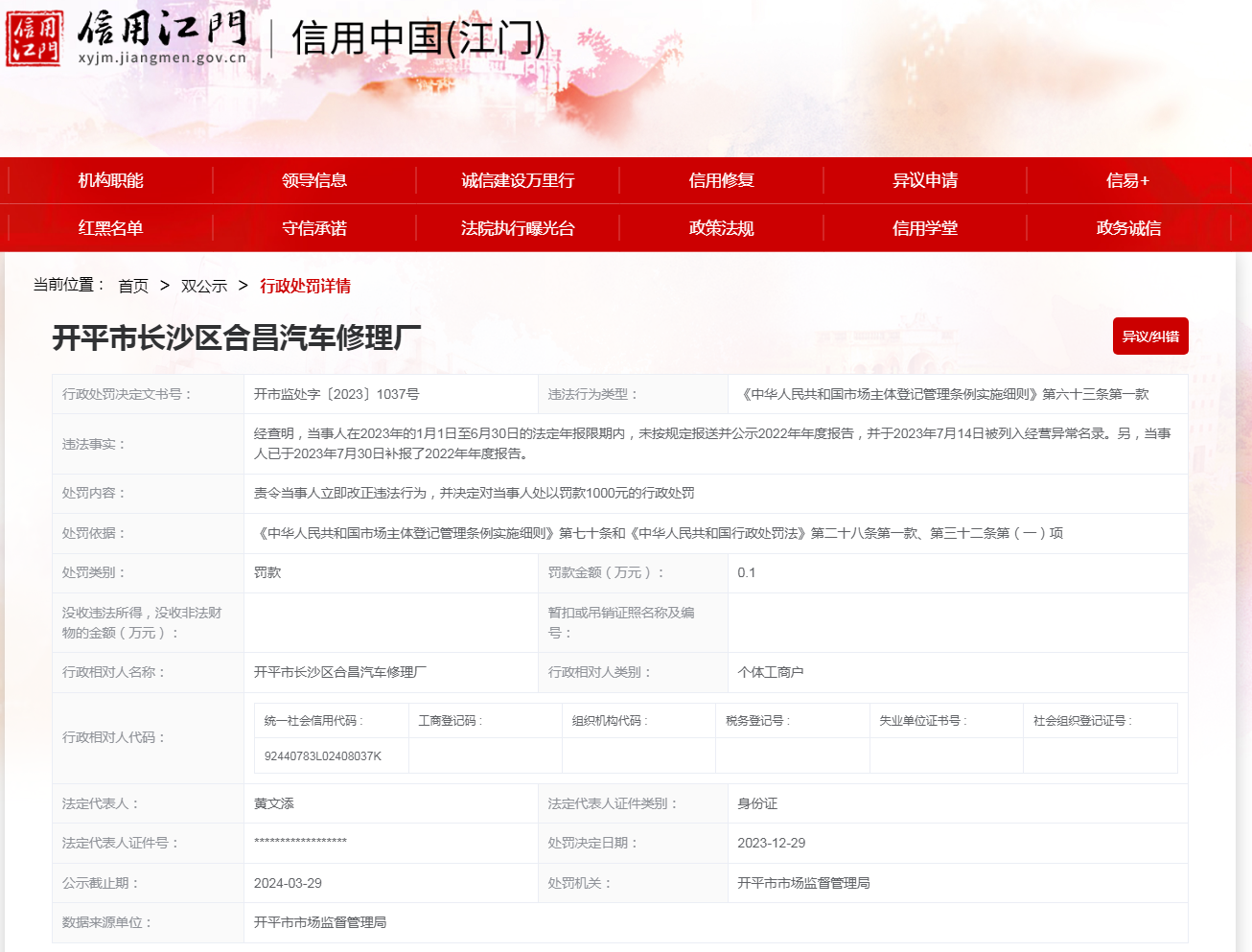
Task: Navigate to 守信承诺 section
Action: 313,228
